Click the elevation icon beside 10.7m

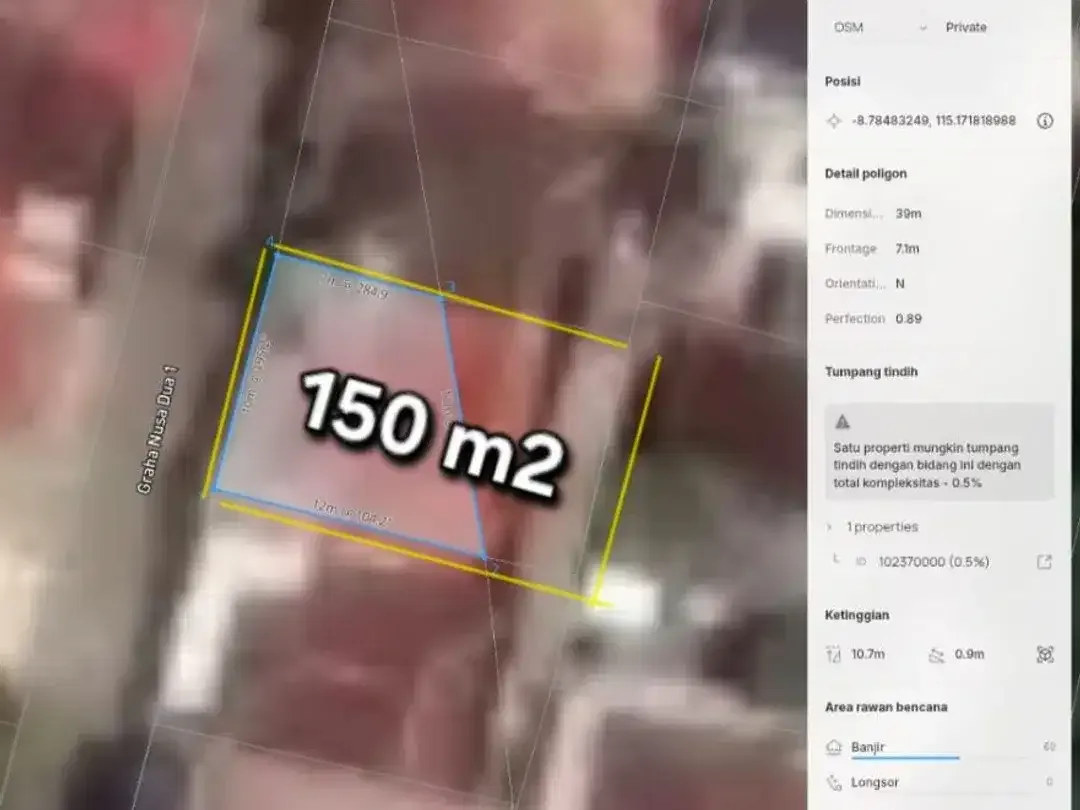coord(833,654)
